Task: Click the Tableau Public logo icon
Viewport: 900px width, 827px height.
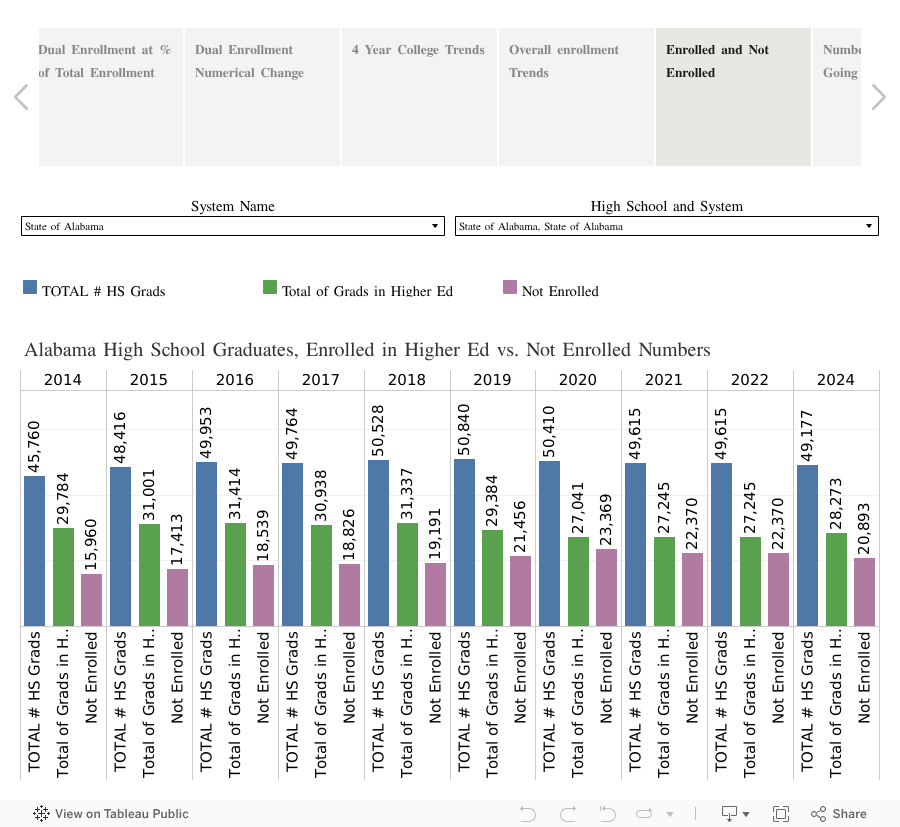Action: [40, 813]
